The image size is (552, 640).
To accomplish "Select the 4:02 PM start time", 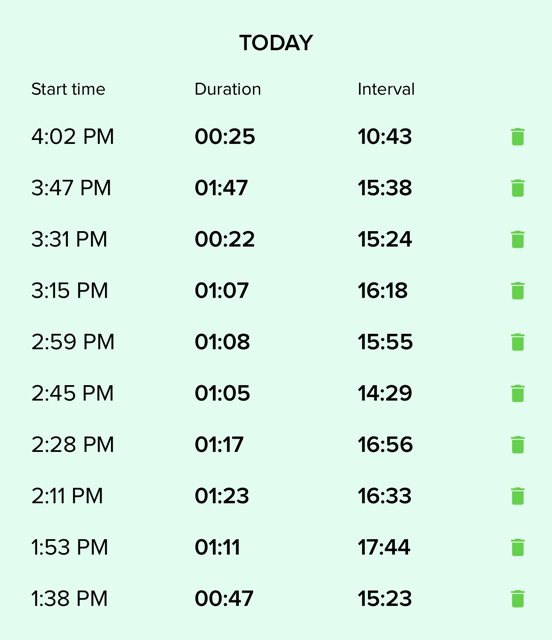I will point(73,136).
